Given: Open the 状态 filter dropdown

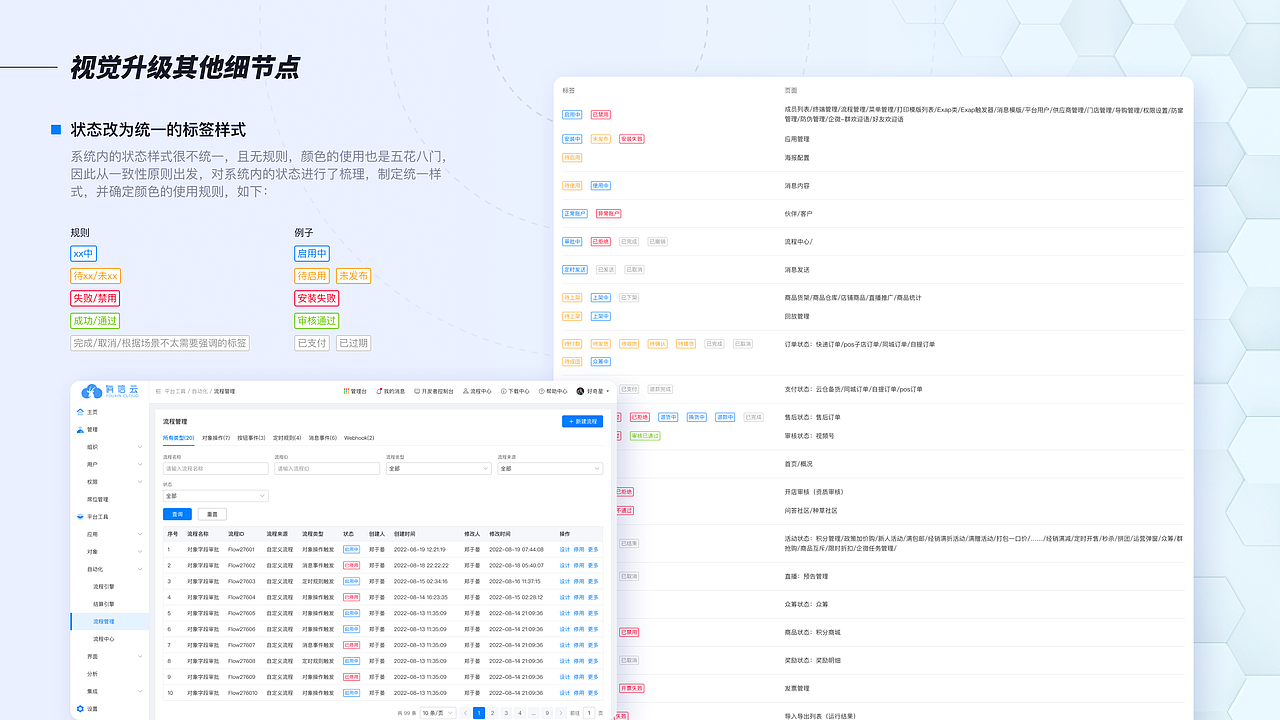Looking at the screenshot, I should (216, 495).
